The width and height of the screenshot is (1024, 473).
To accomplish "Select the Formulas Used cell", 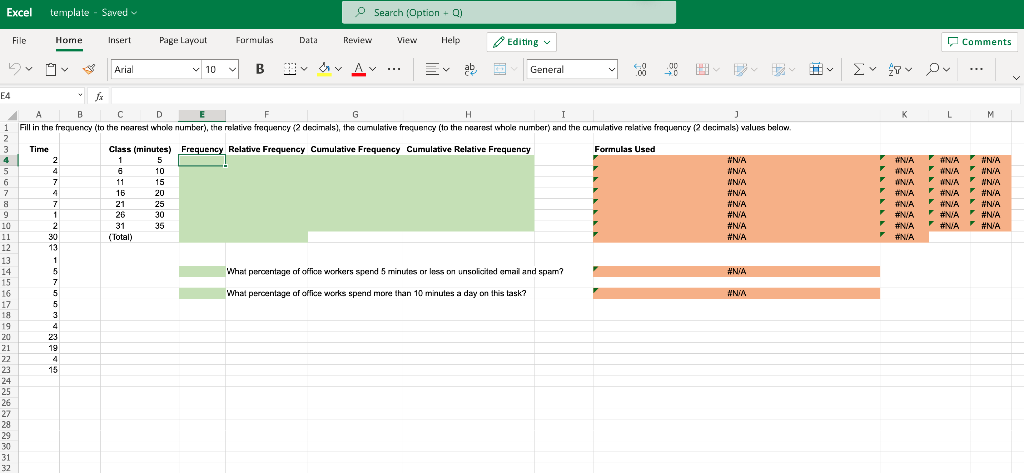I will coord(737,149).
